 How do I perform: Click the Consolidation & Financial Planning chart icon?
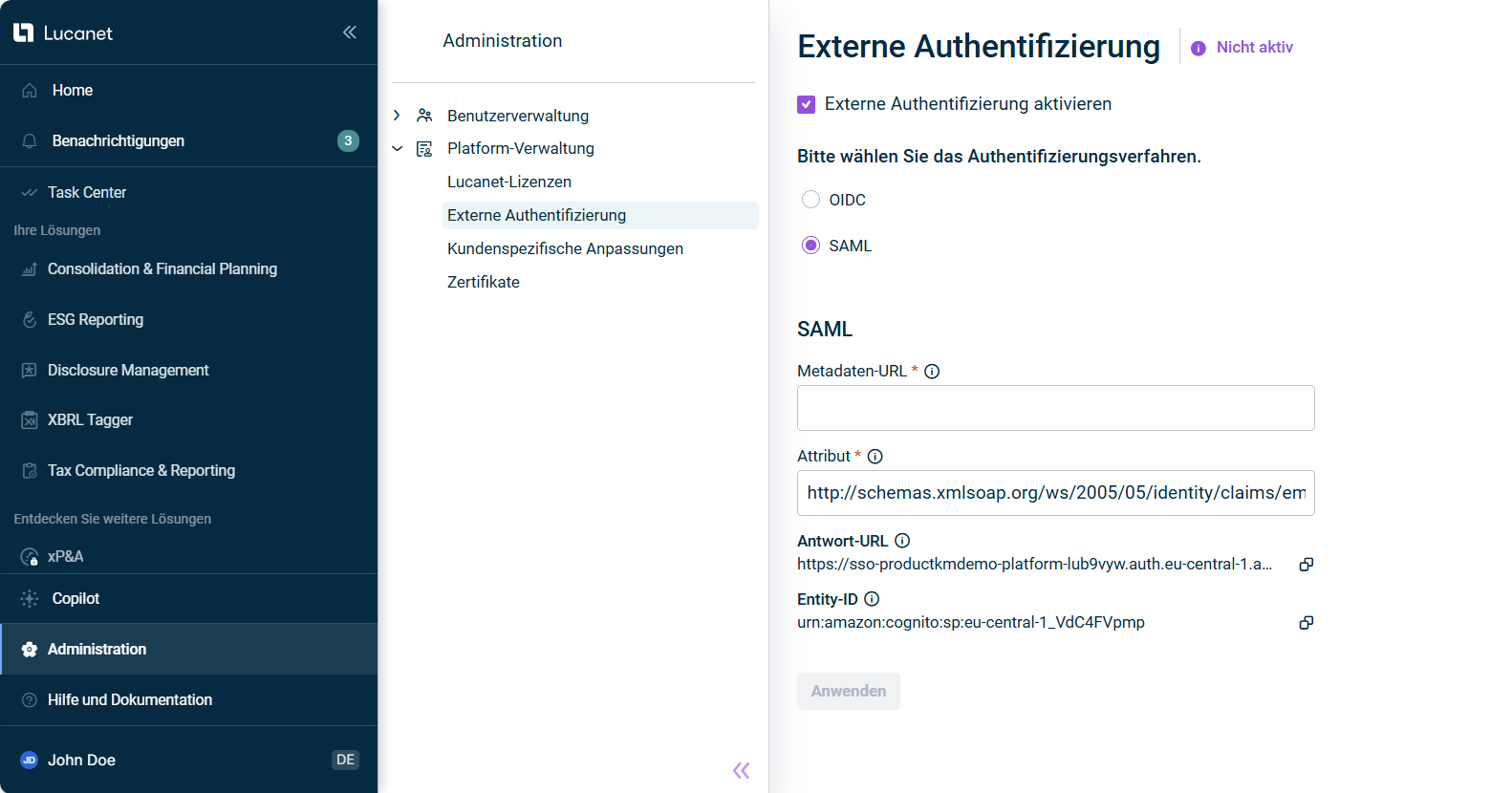(x=30, y=269)
